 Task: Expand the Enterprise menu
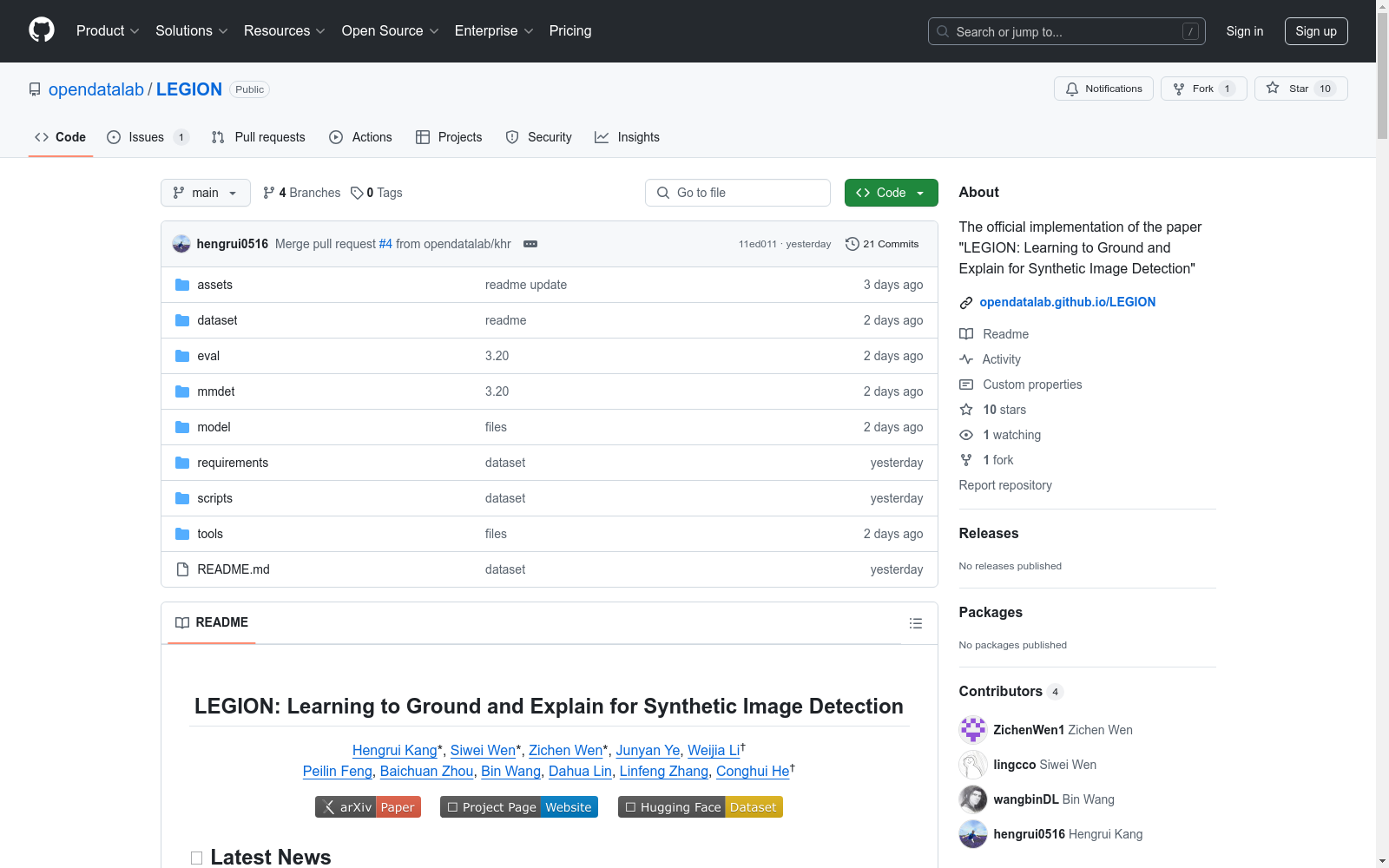click(x=494, y=31)
